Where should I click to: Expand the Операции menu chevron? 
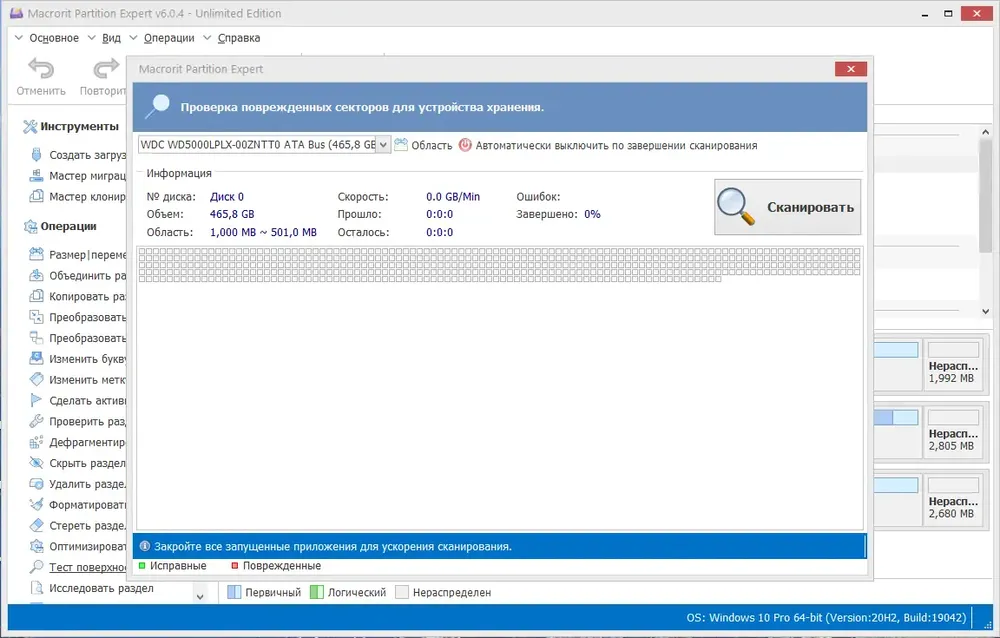click(133, 38)
